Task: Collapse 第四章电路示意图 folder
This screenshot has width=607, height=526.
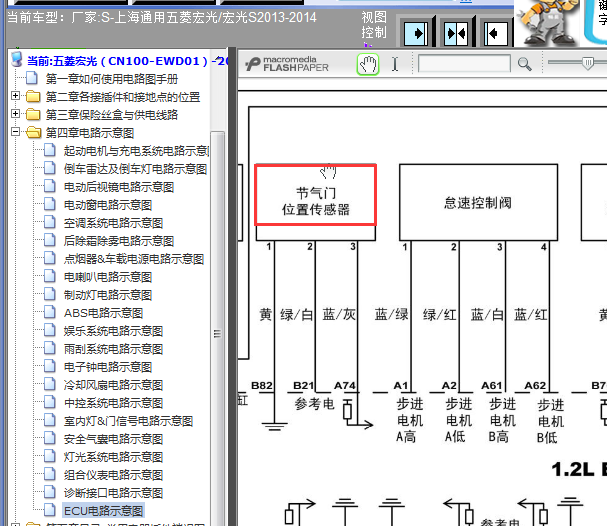Action: tap(15, 132)
